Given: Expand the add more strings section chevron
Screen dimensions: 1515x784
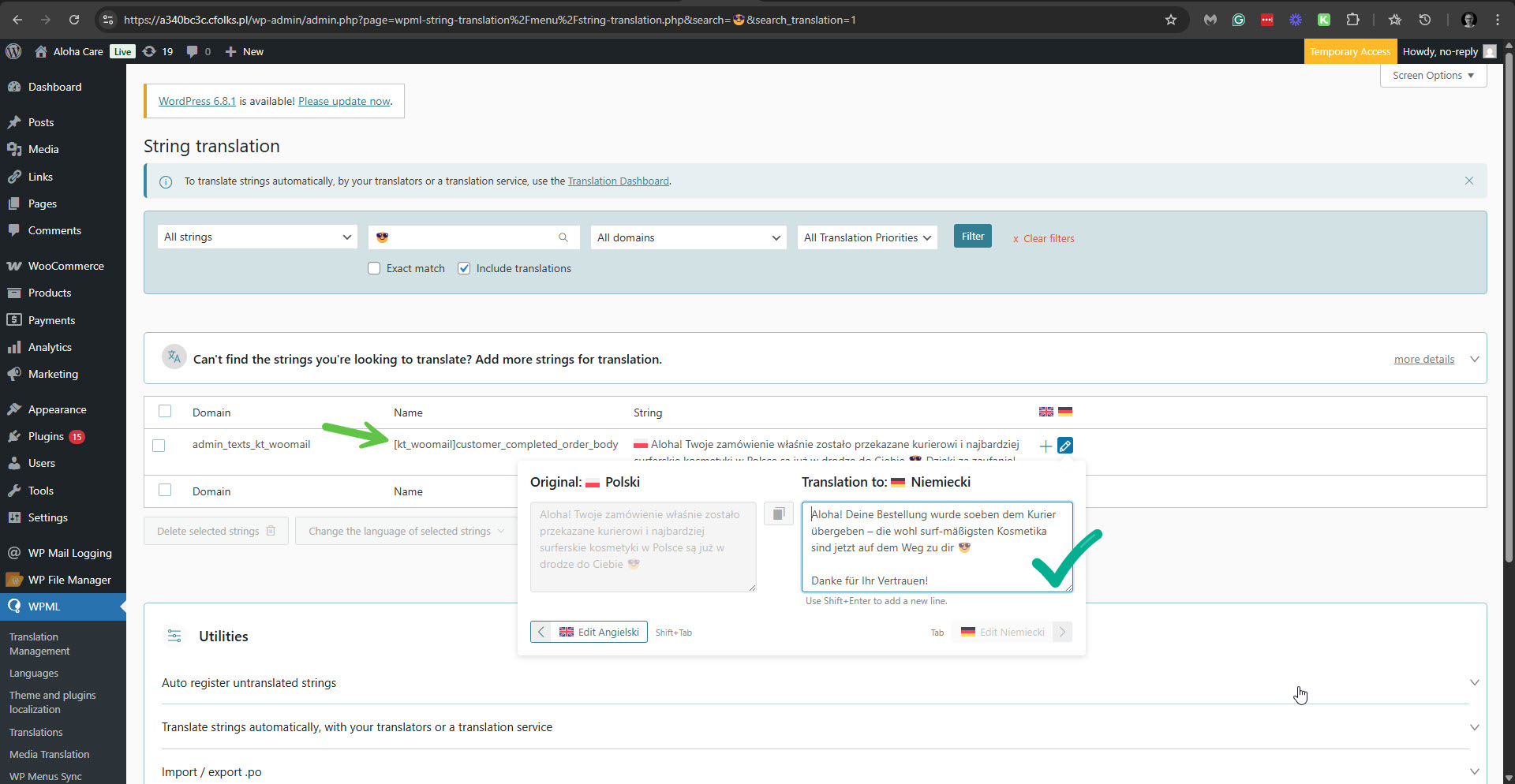Looking at the screenshot, I should [1474, 359].
